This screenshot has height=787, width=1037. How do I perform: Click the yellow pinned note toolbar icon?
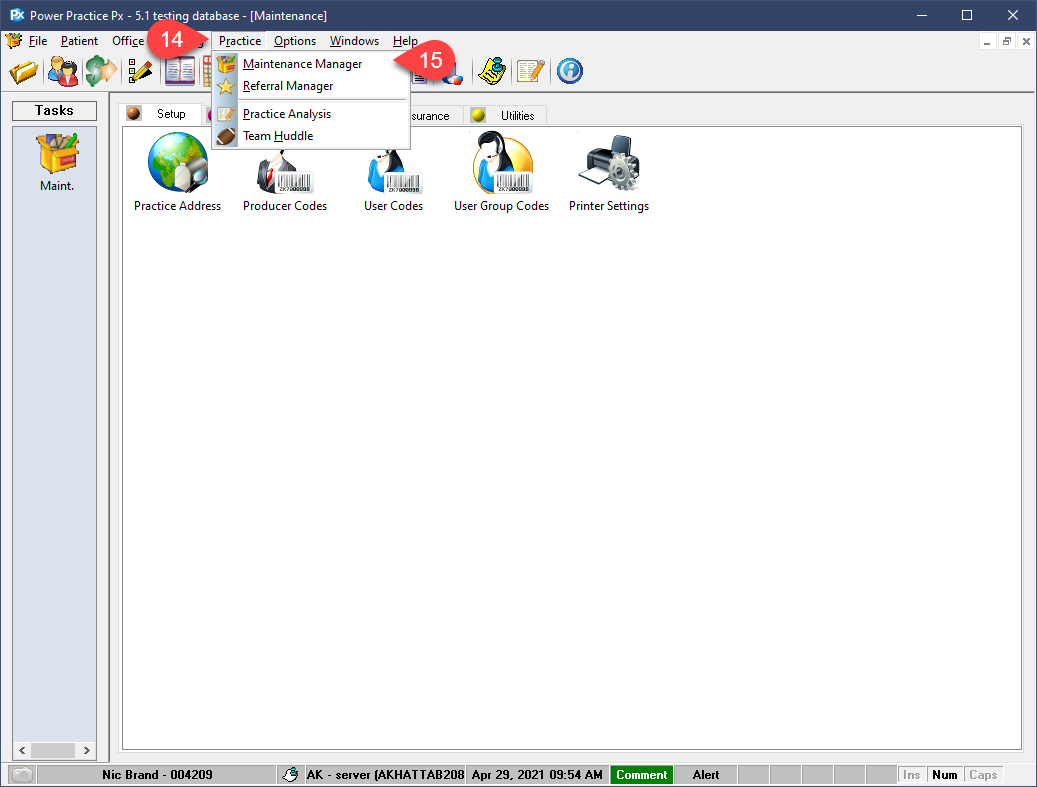click(491, 71)
